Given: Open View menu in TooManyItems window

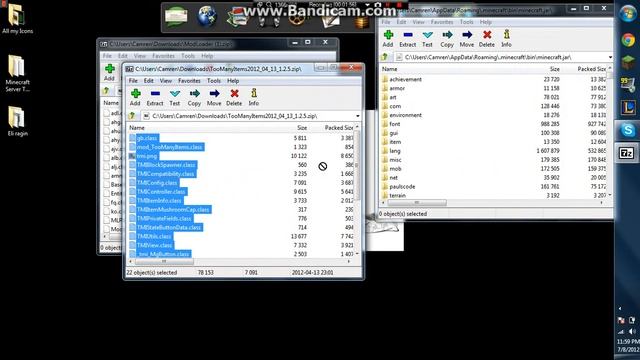Looking at the screenshot, I should [166, 81].
